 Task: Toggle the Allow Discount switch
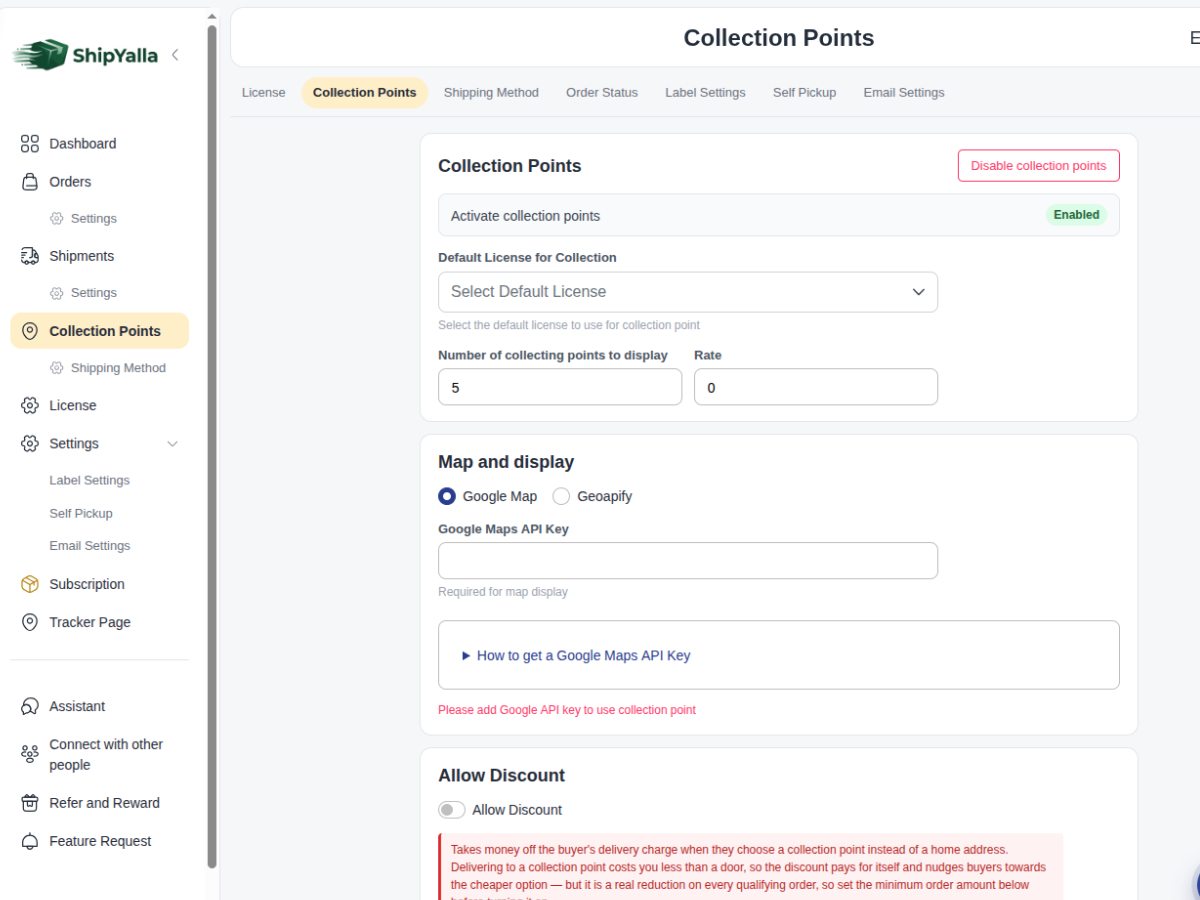tap(452, 810)
